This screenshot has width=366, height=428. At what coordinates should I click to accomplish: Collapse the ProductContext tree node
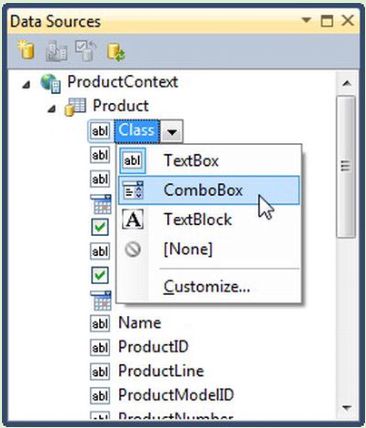[x=26, y=85]
